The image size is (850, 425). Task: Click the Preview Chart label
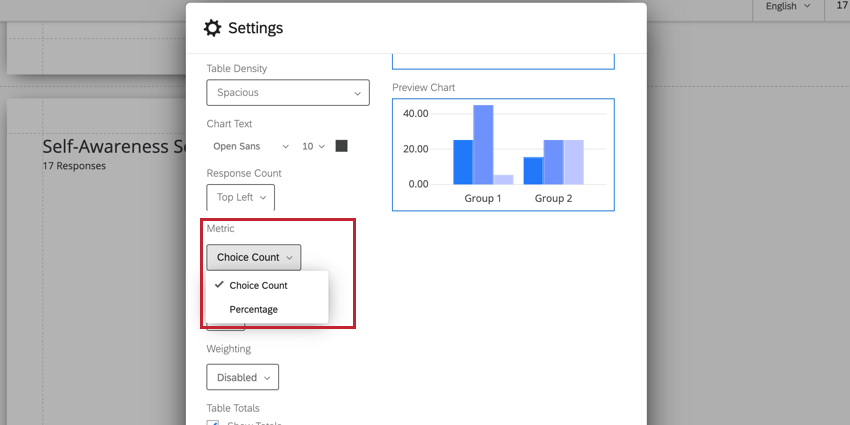(x=424, y=87)
